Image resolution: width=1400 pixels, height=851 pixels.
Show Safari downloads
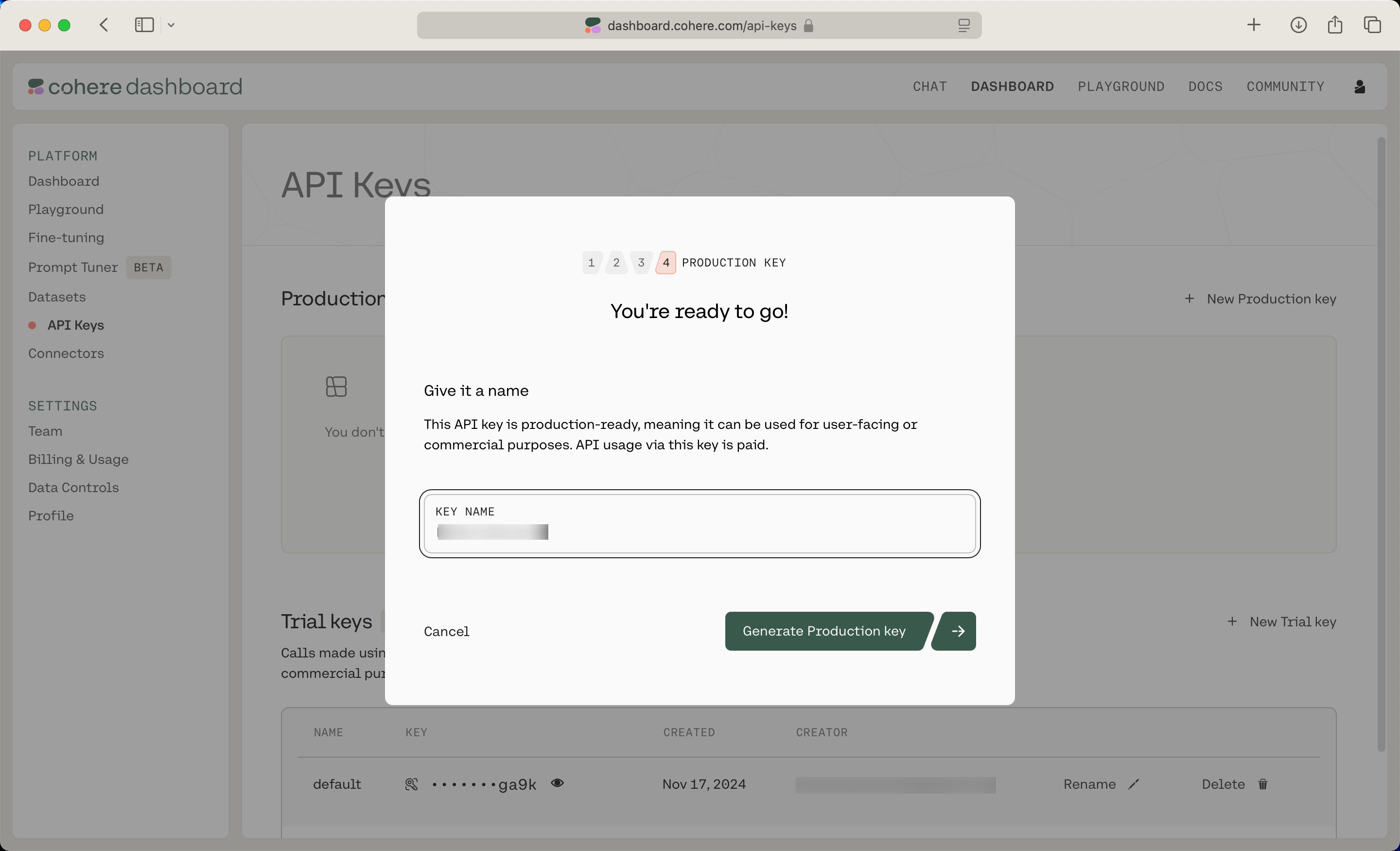[x=1298, y=25]
